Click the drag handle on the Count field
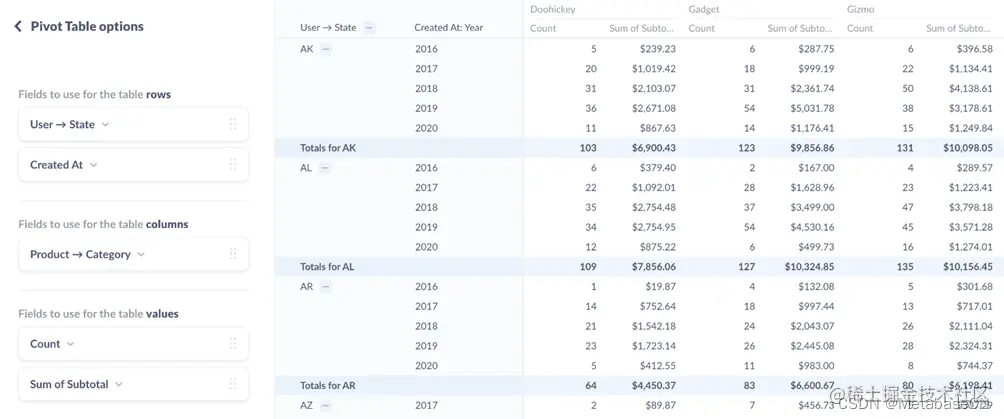The image size is (1004, 419). [233, 344]
